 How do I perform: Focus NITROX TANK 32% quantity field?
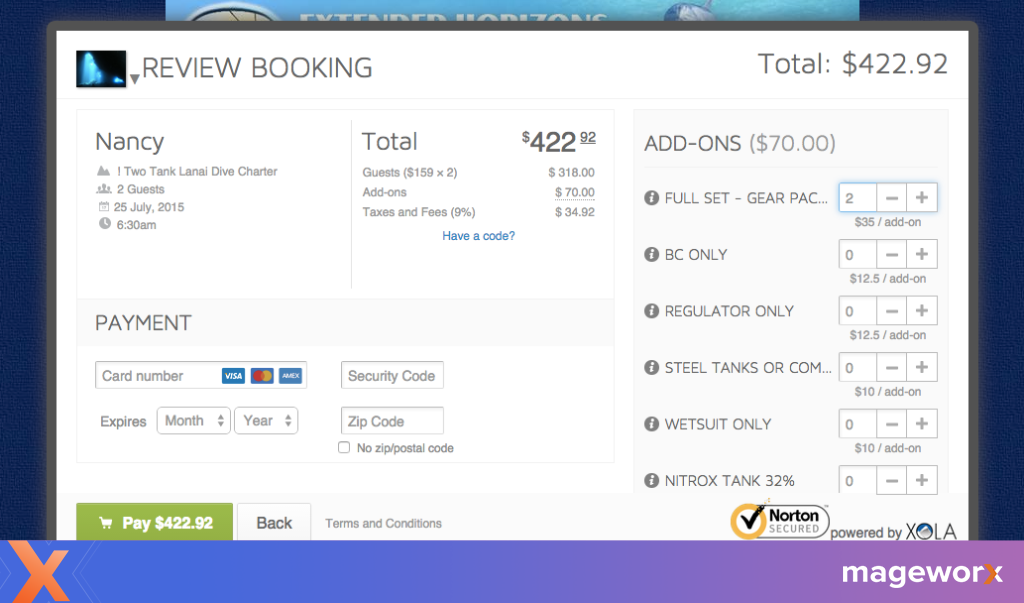click(x=857, y=480)
